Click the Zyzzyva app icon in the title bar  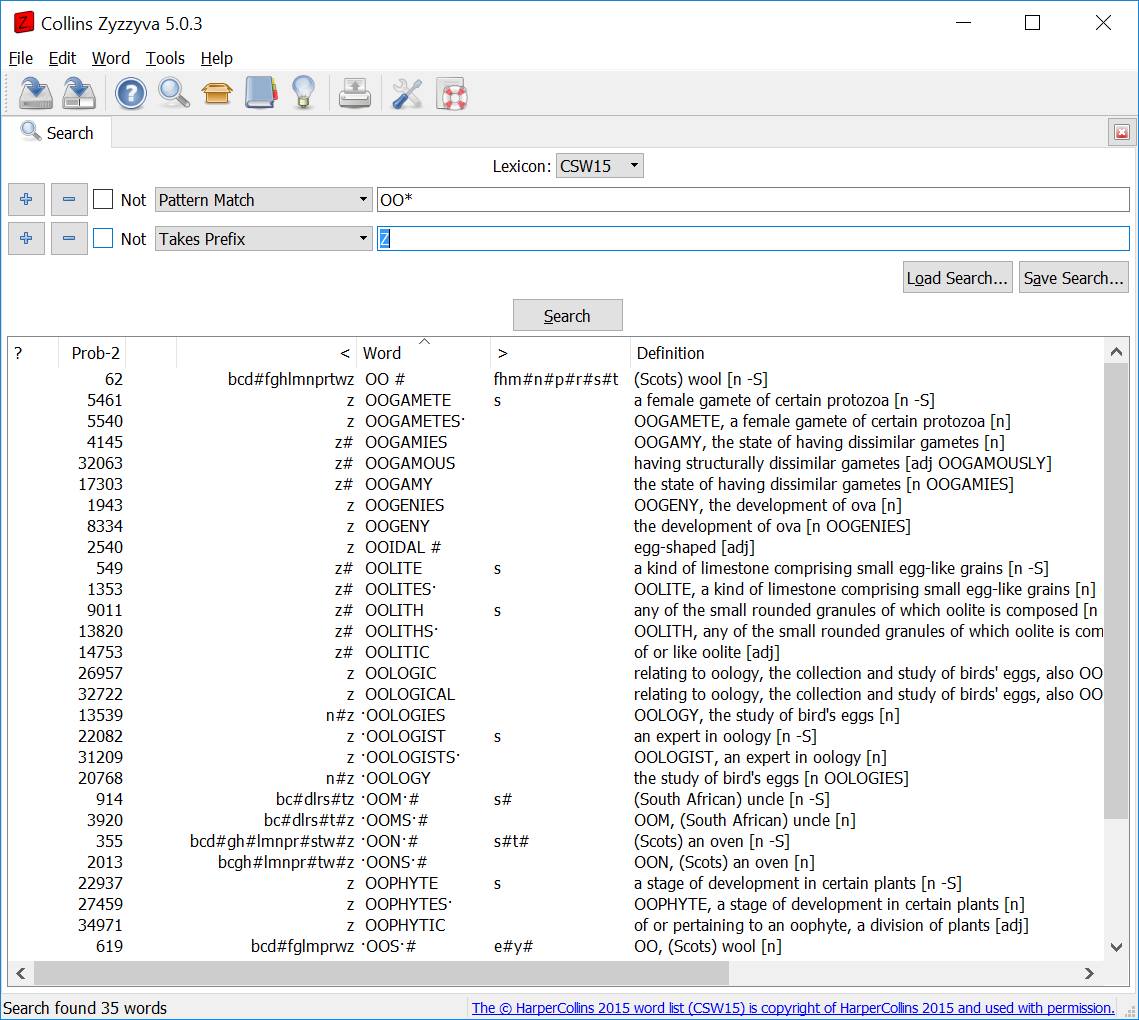click(23, 23)
